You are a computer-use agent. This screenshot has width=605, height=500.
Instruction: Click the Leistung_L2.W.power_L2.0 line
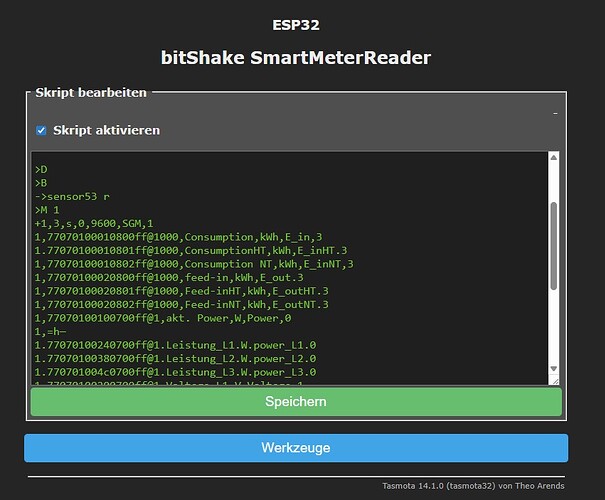click(x=175, y=358)
